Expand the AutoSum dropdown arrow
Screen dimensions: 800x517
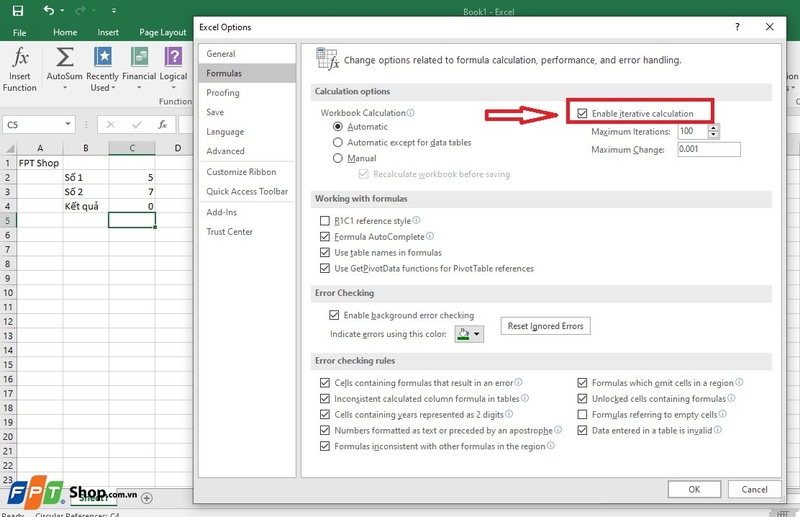pos(65,88)
